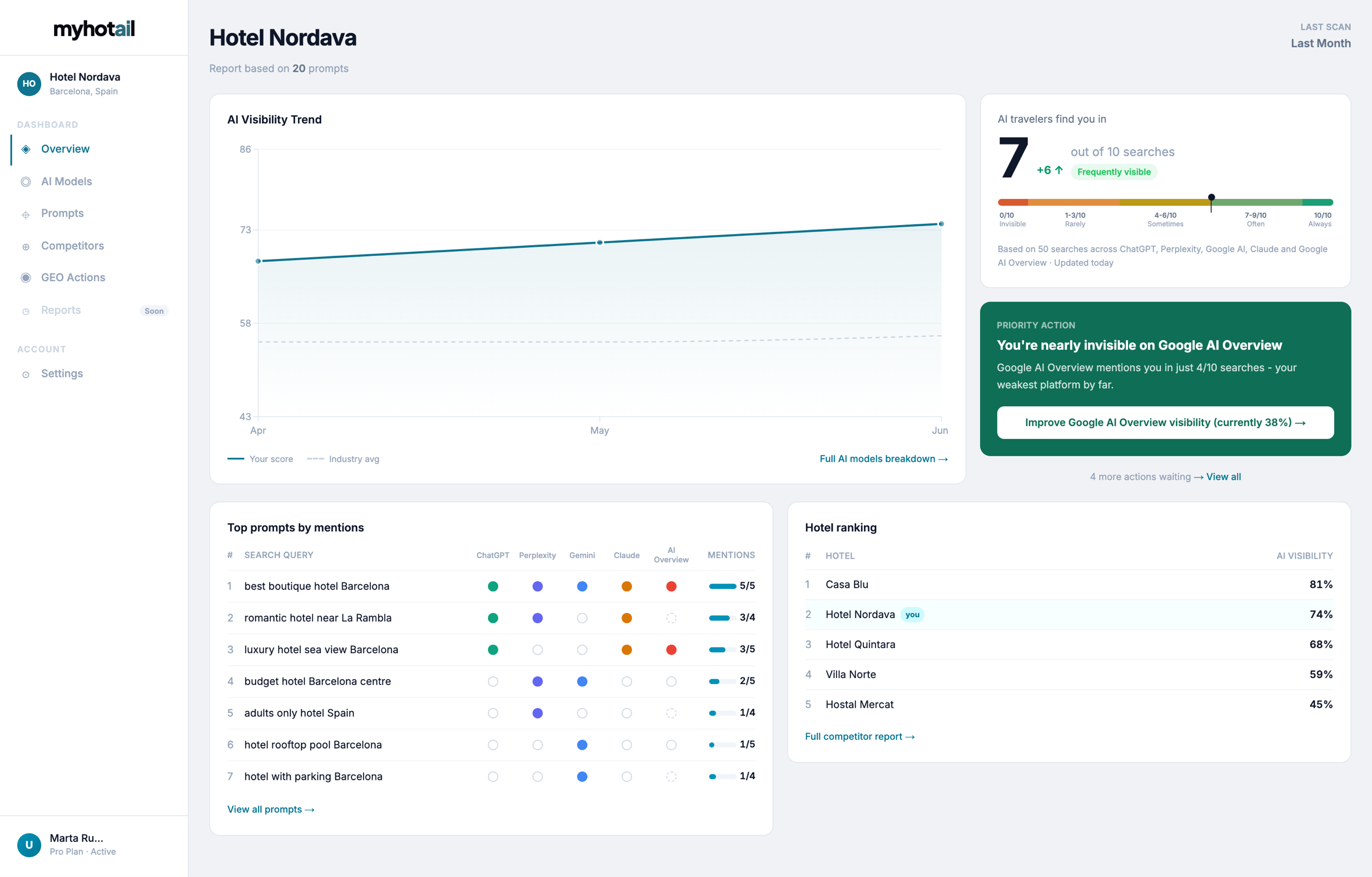1372x877 pixels.
Task: Click the Hostal Mercat ranking row
Action: coord(1069,705)
